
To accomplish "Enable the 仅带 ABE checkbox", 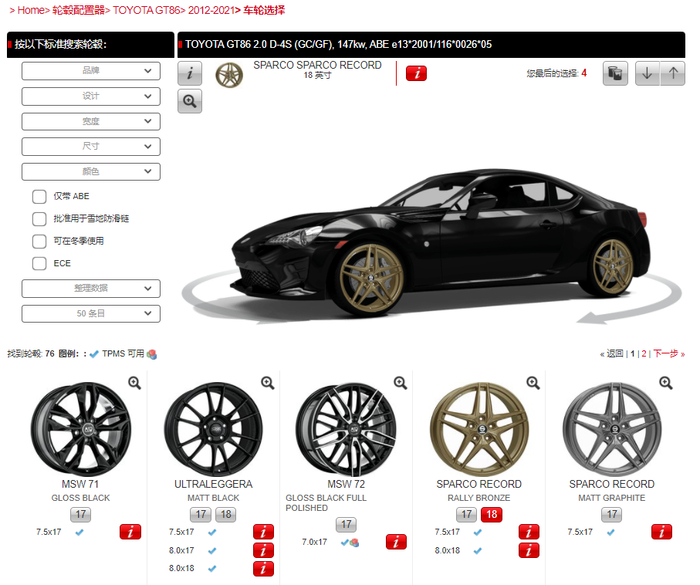I will [39, 196].
